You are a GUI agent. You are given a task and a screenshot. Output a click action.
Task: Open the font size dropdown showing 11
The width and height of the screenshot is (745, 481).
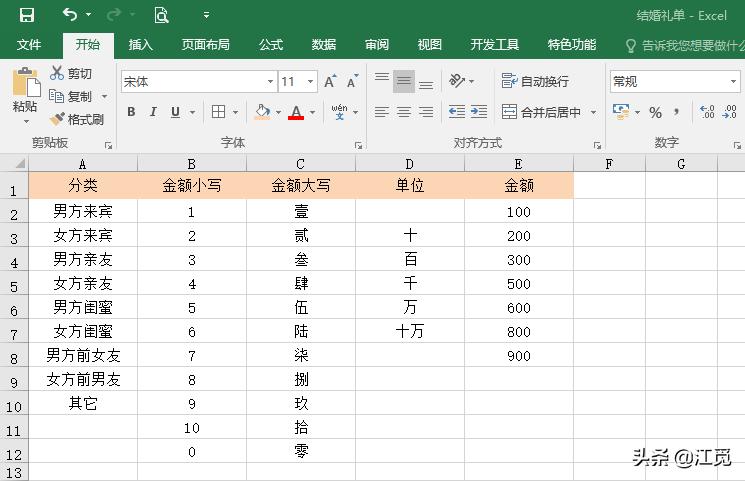click(310, 82)
